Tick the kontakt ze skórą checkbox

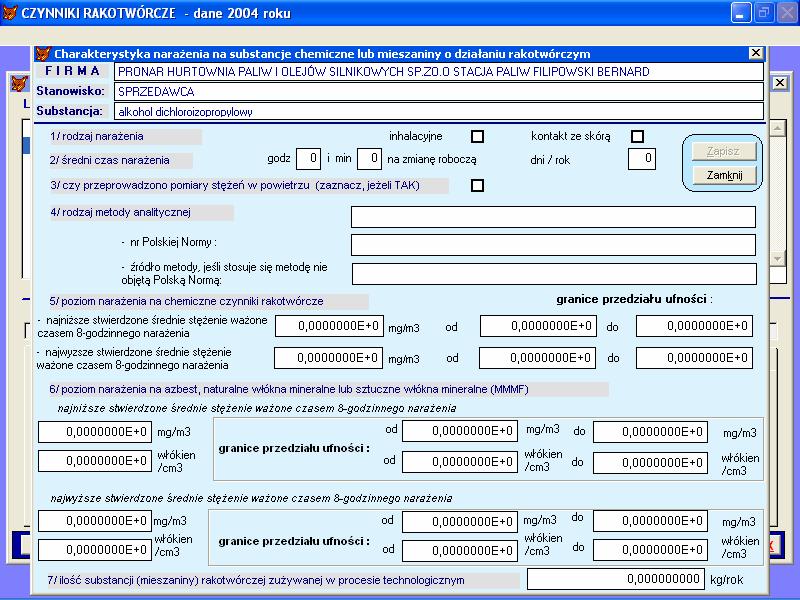pyautogui.click(x=637, y=136)
